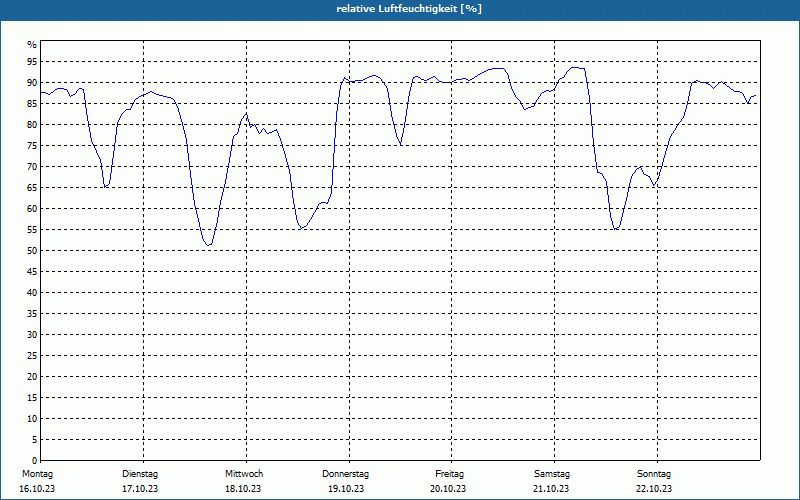Select the 'Donnerstag' day label
Viewport: 800px width, 500px height.
tap(345, 474)
